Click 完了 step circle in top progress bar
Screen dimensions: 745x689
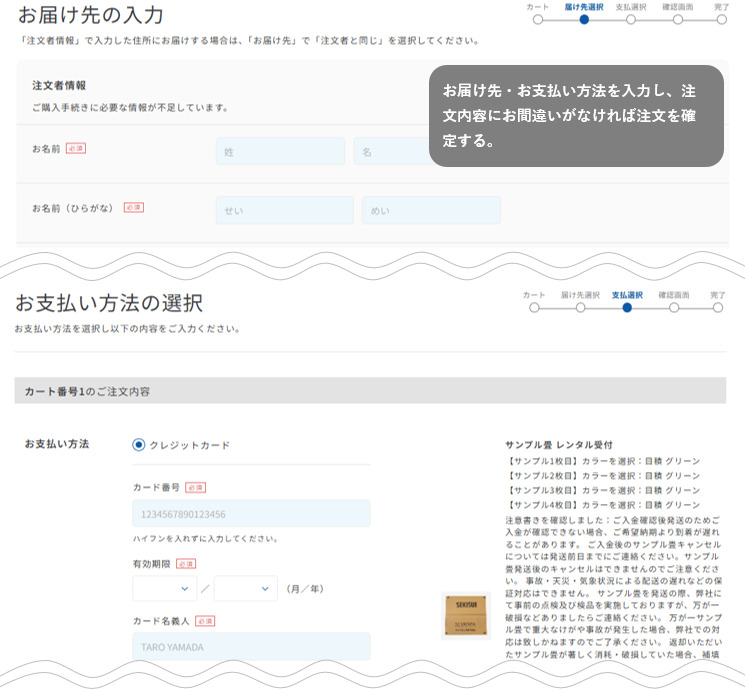pos(721,19)
